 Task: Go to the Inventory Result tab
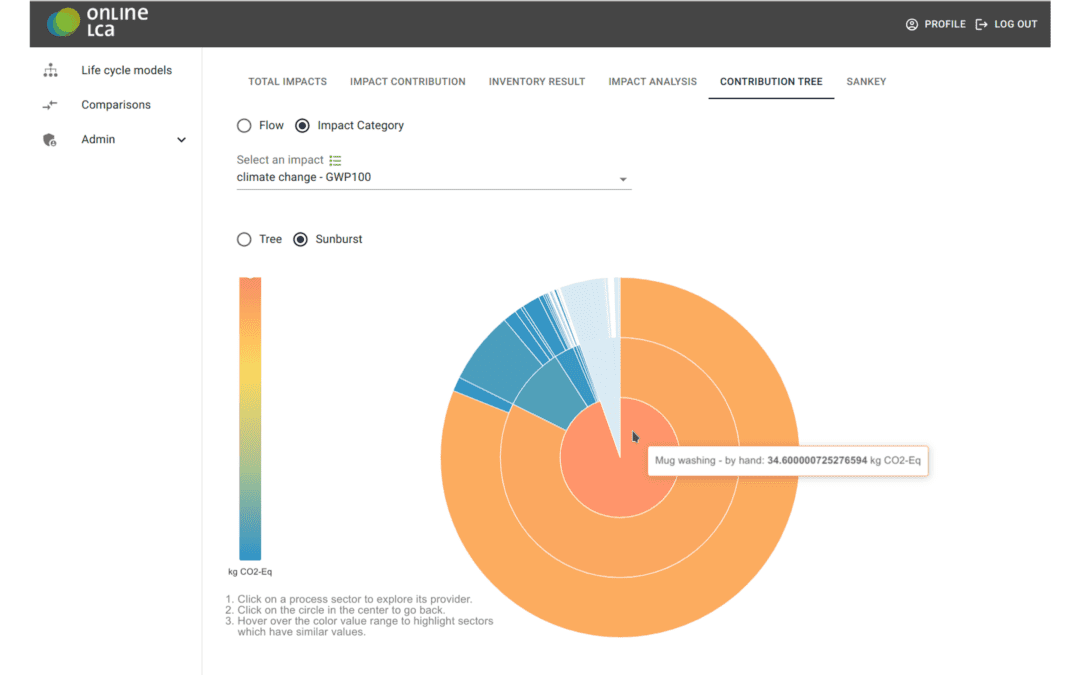(536, 82)
